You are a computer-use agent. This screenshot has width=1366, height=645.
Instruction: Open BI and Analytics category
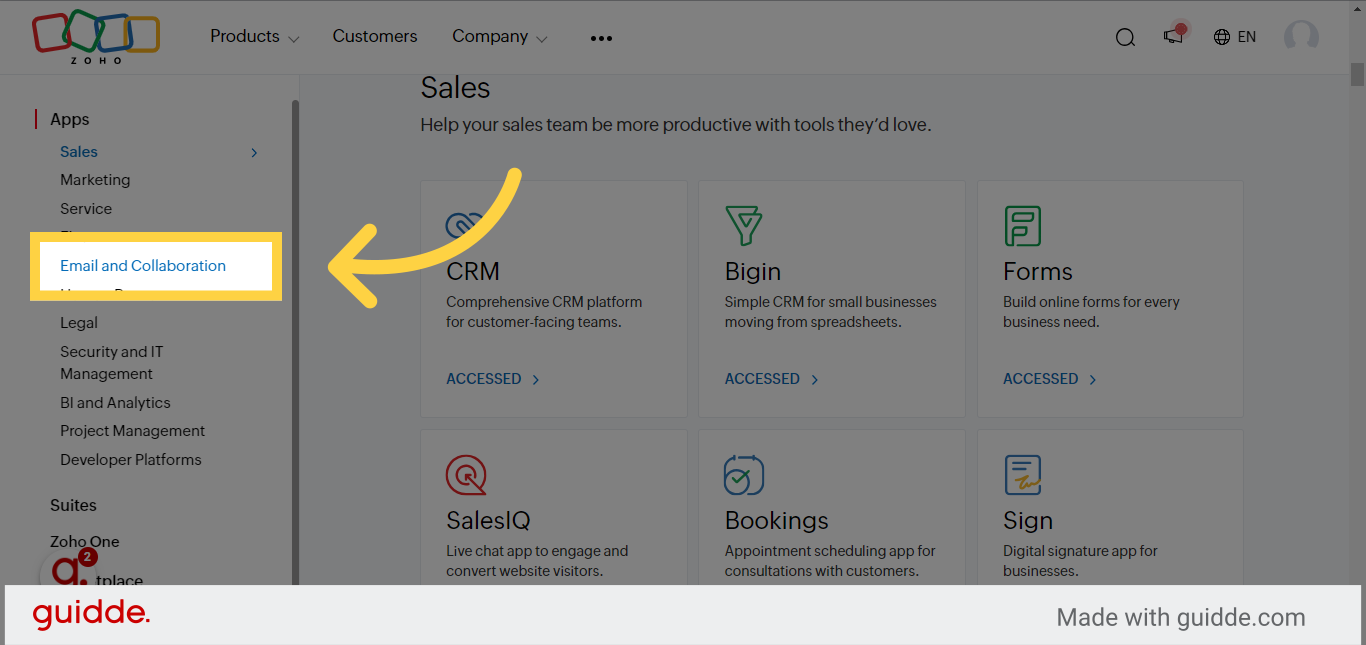[115, 403]
